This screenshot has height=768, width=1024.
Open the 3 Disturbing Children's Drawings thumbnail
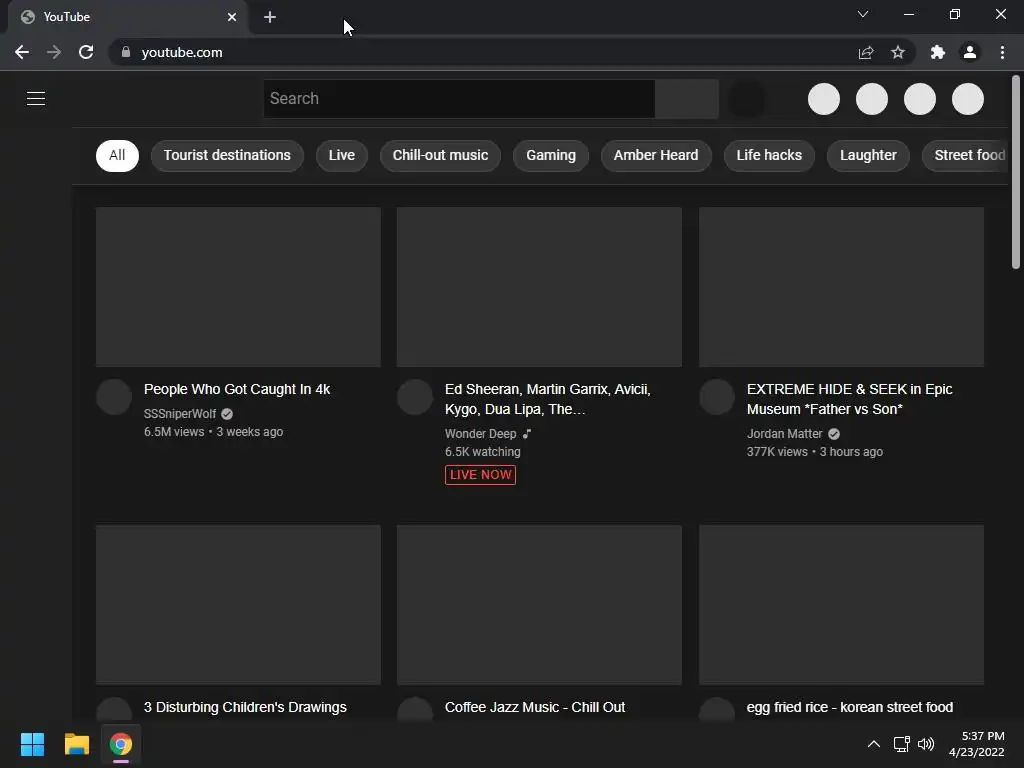pos(238,605)
